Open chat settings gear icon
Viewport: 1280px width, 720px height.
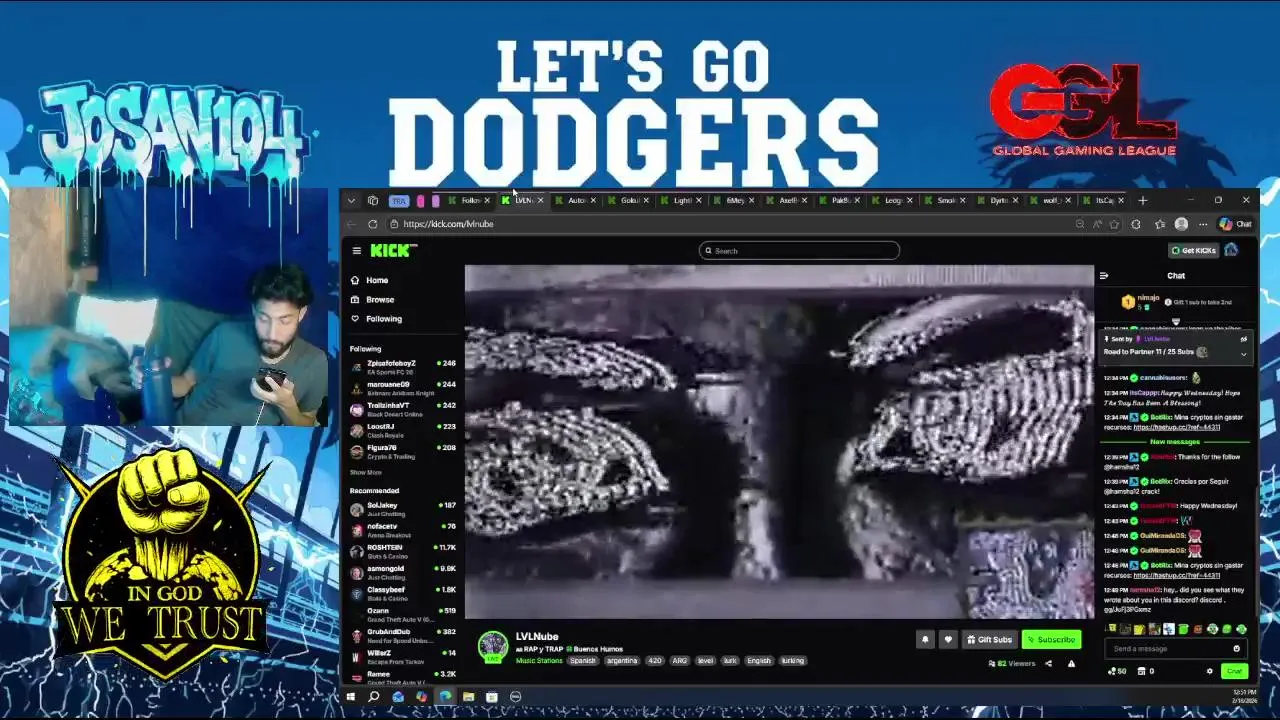1209,671
